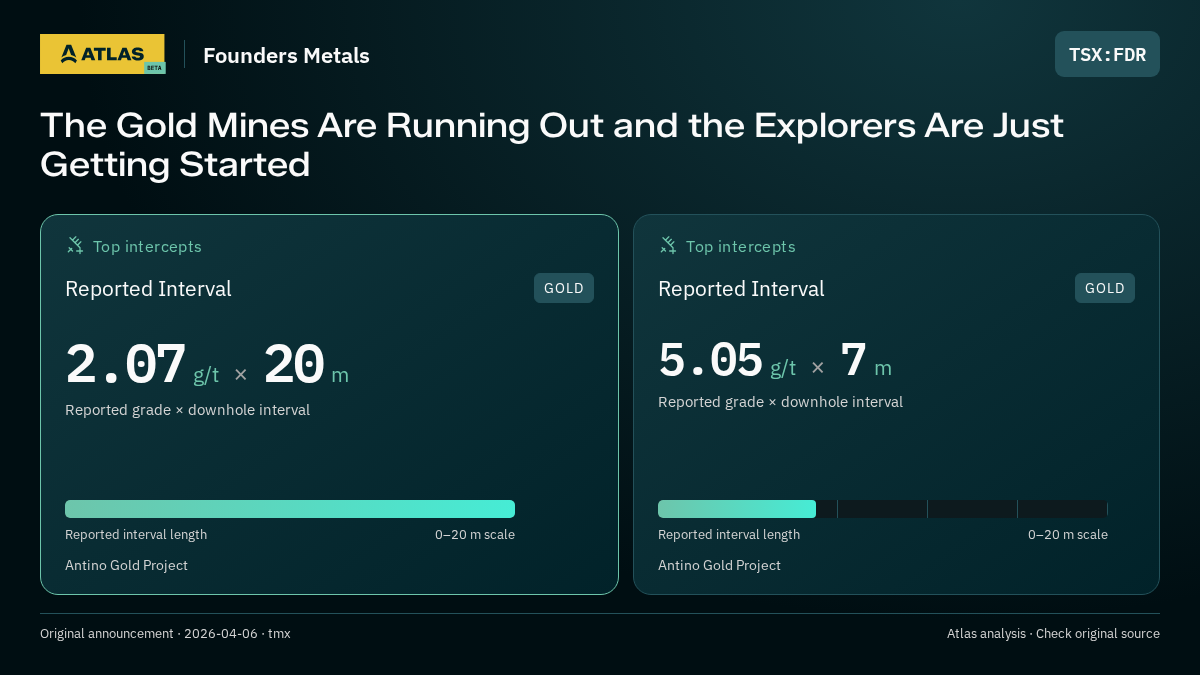
Task: Click the headline about gold mines running out
Action: coord(552,145)
